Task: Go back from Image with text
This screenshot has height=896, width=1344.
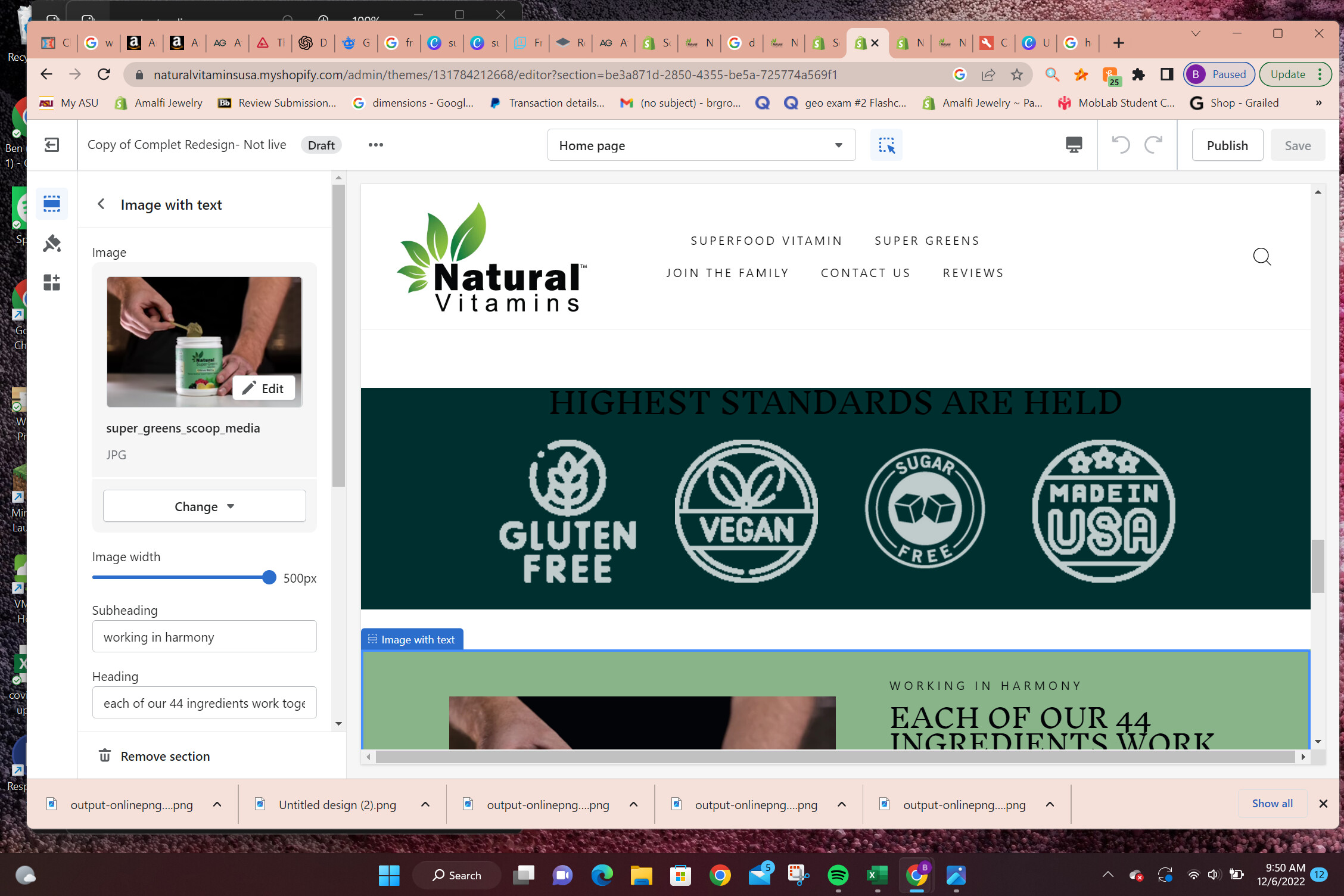Action: [101, 204]
